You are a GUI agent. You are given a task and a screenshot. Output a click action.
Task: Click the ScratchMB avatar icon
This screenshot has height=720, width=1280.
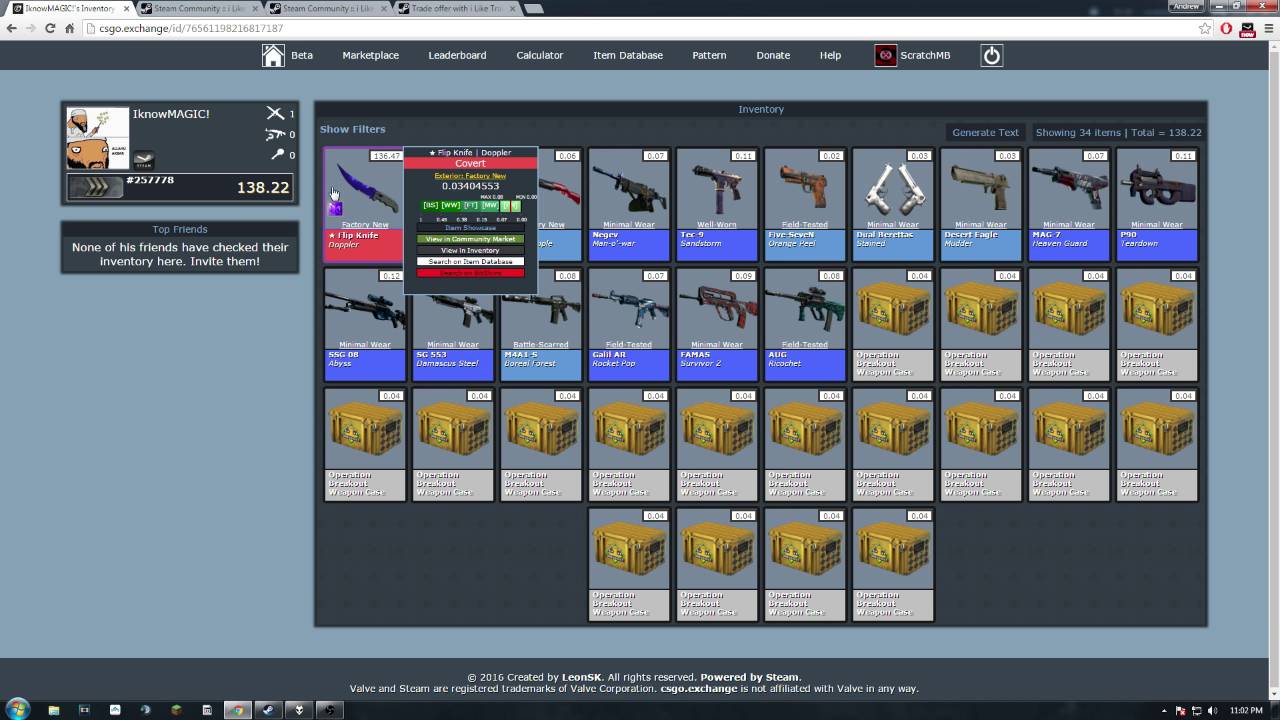[x=885, y=55]
